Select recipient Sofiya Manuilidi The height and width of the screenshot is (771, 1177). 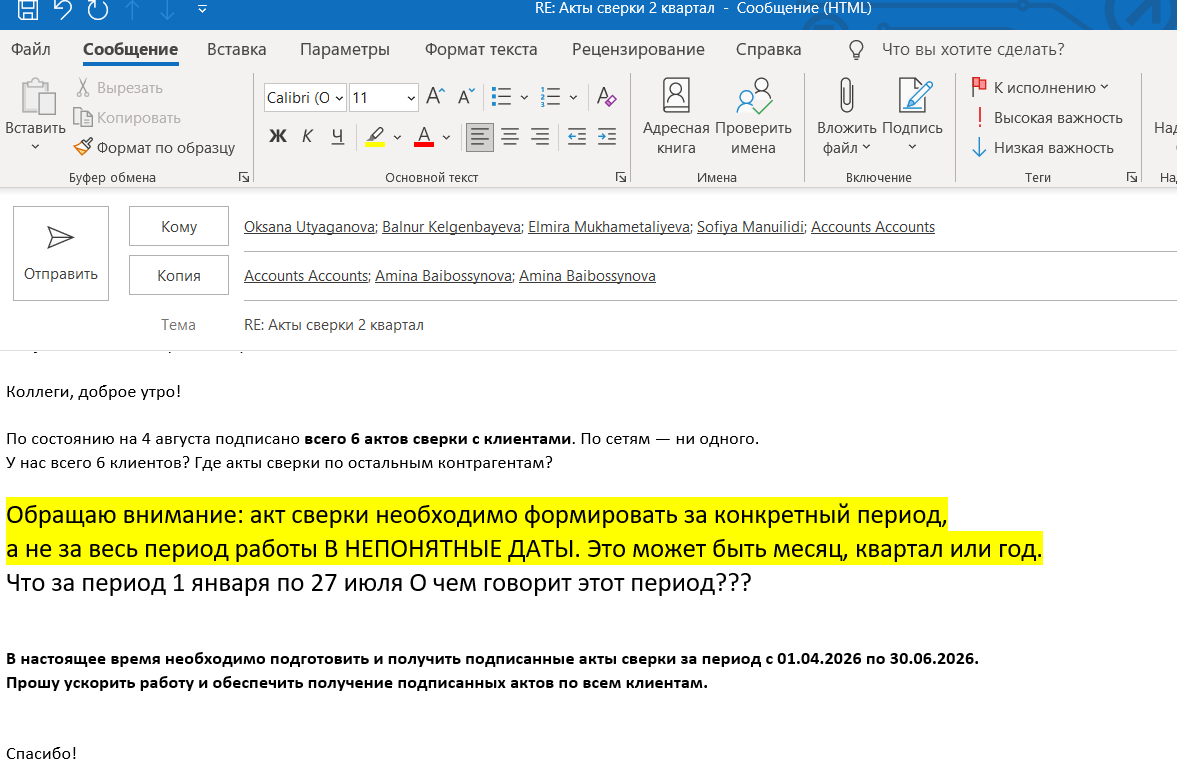tap(751, 227)
